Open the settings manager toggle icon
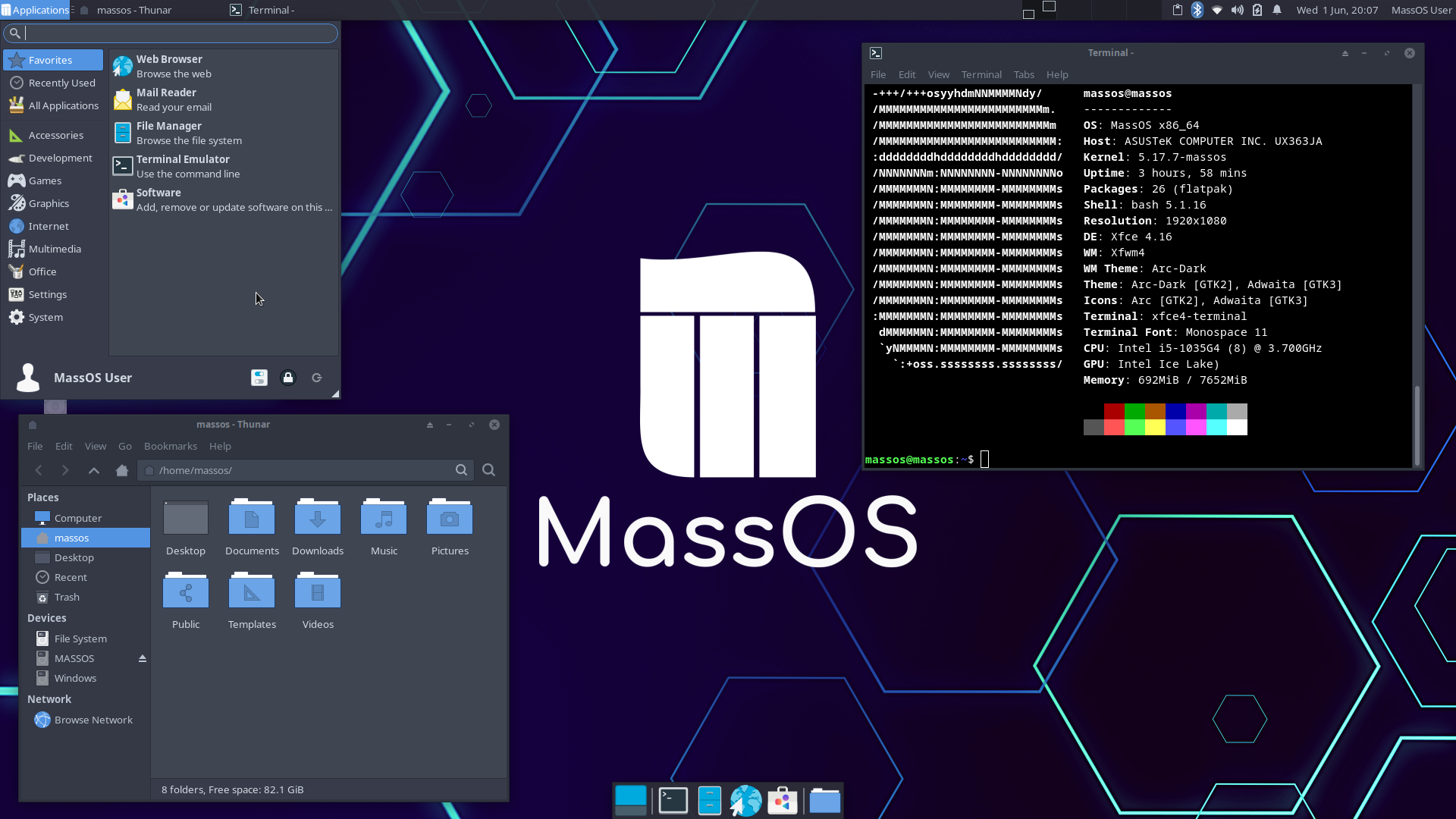1456x819 pixels. 259,378
